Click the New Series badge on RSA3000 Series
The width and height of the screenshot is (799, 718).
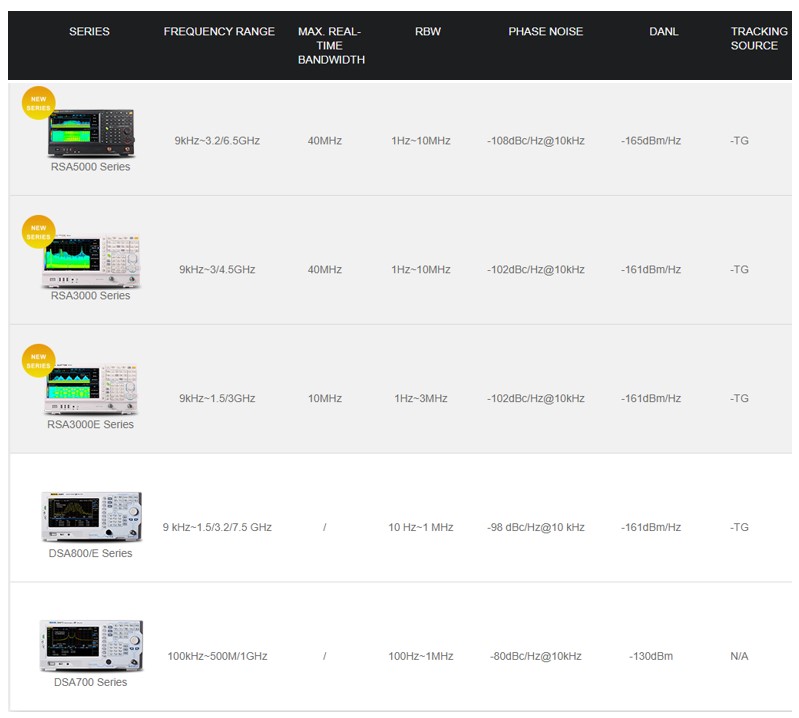pos(38,232)
